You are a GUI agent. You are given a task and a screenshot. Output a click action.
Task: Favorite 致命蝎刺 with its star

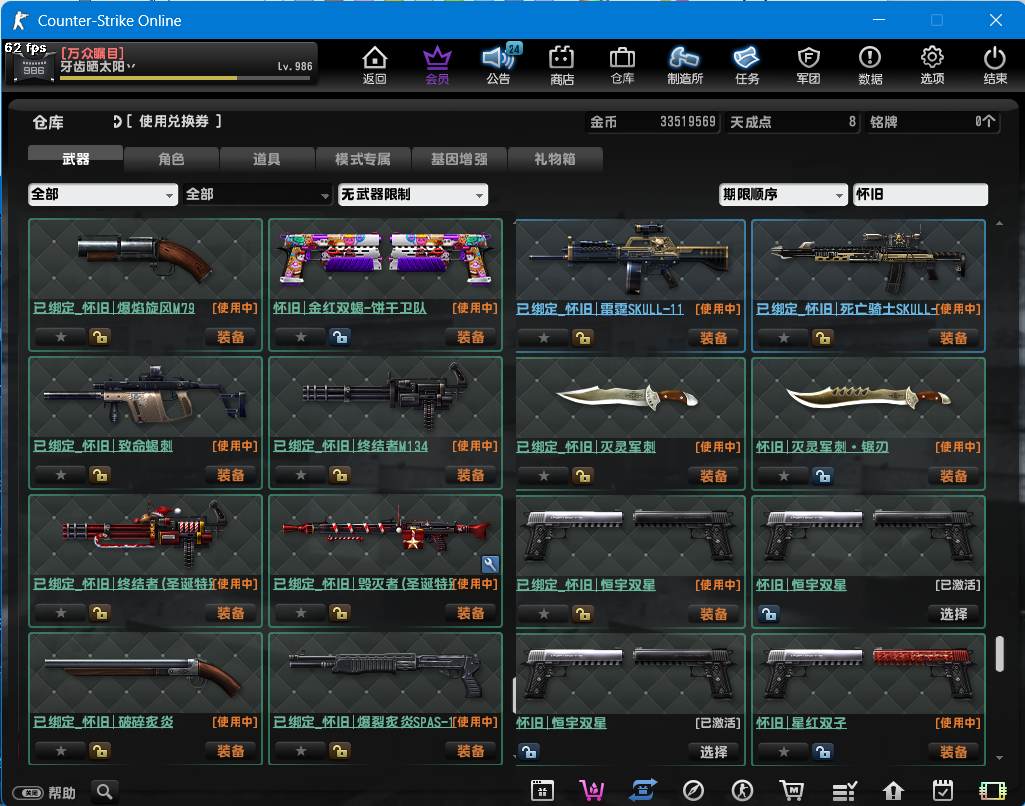61,475
